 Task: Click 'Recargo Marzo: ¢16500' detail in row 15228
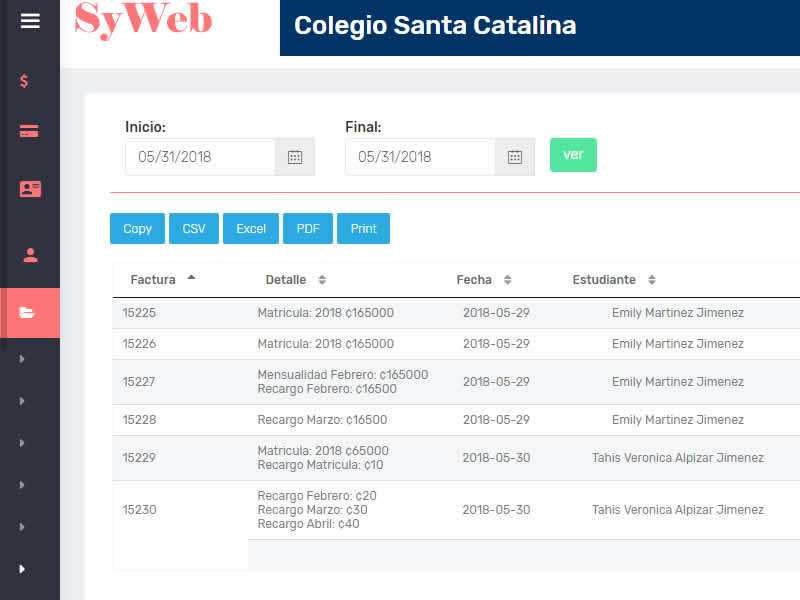click(322, 420)
